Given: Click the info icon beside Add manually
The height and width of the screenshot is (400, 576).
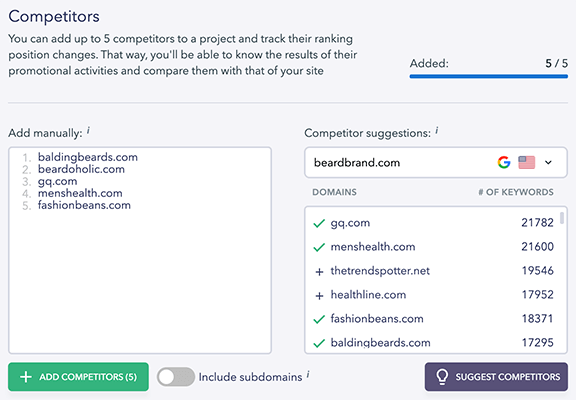Looking at the screenshot, I should coord(88,130).
